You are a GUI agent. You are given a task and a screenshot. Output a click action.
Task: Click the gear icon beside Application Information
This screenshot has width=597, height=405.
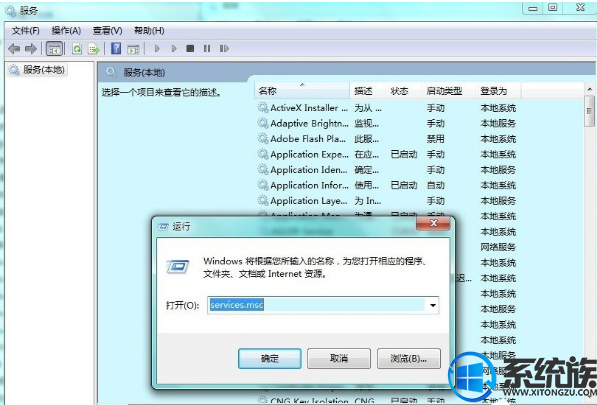[263, 185]
